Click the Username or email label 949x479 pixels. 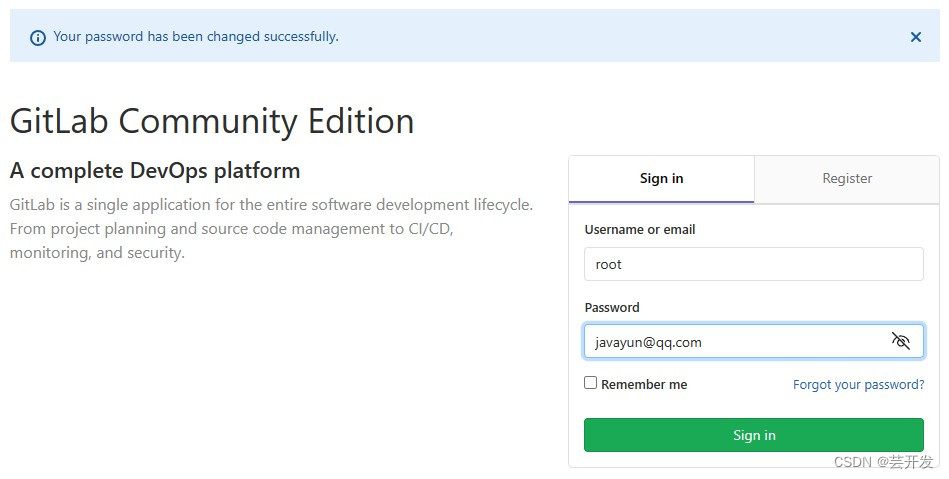(640, 230)
